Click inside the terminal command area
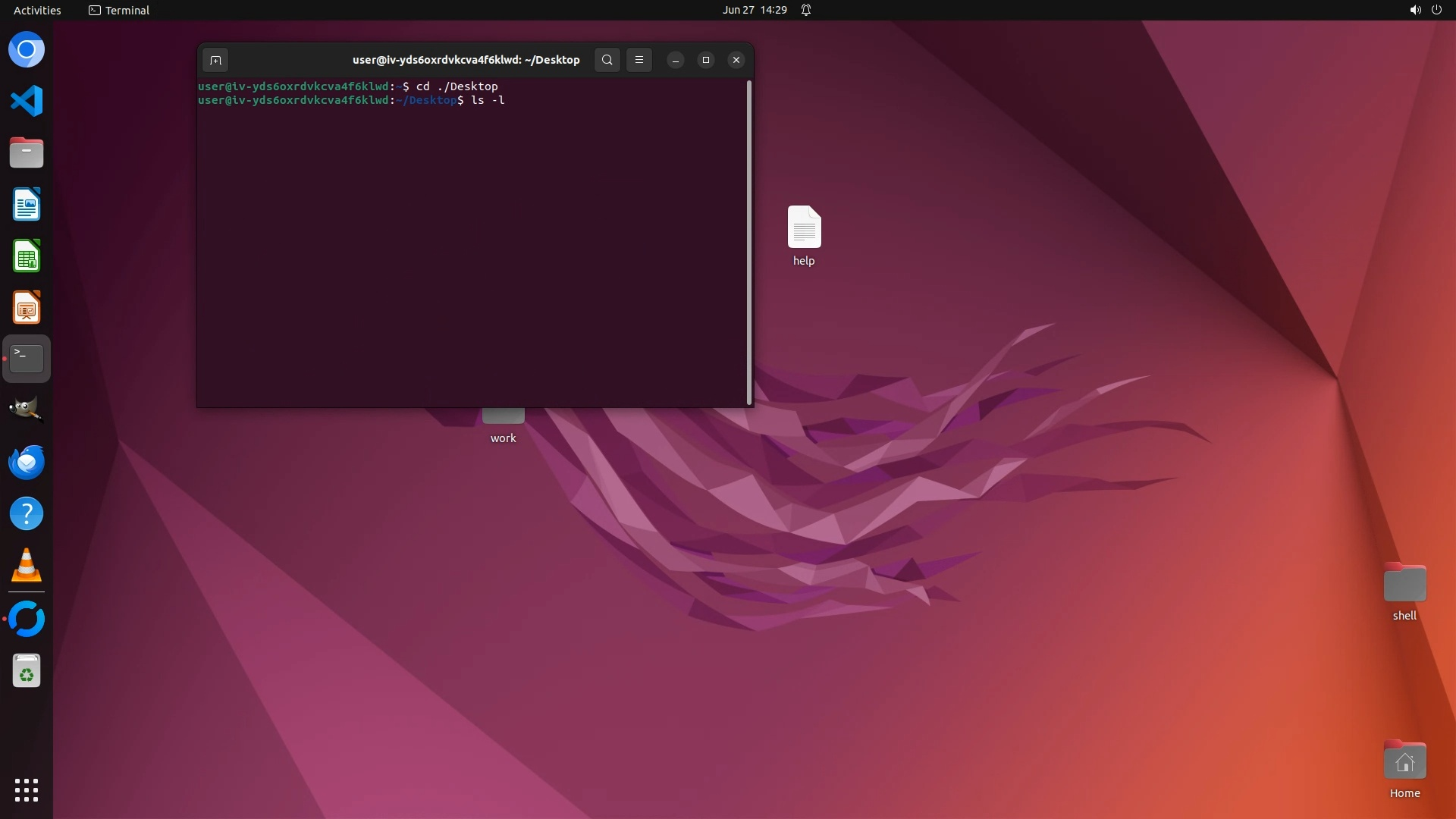This screenshot has height=819, width=1456. 470,250
